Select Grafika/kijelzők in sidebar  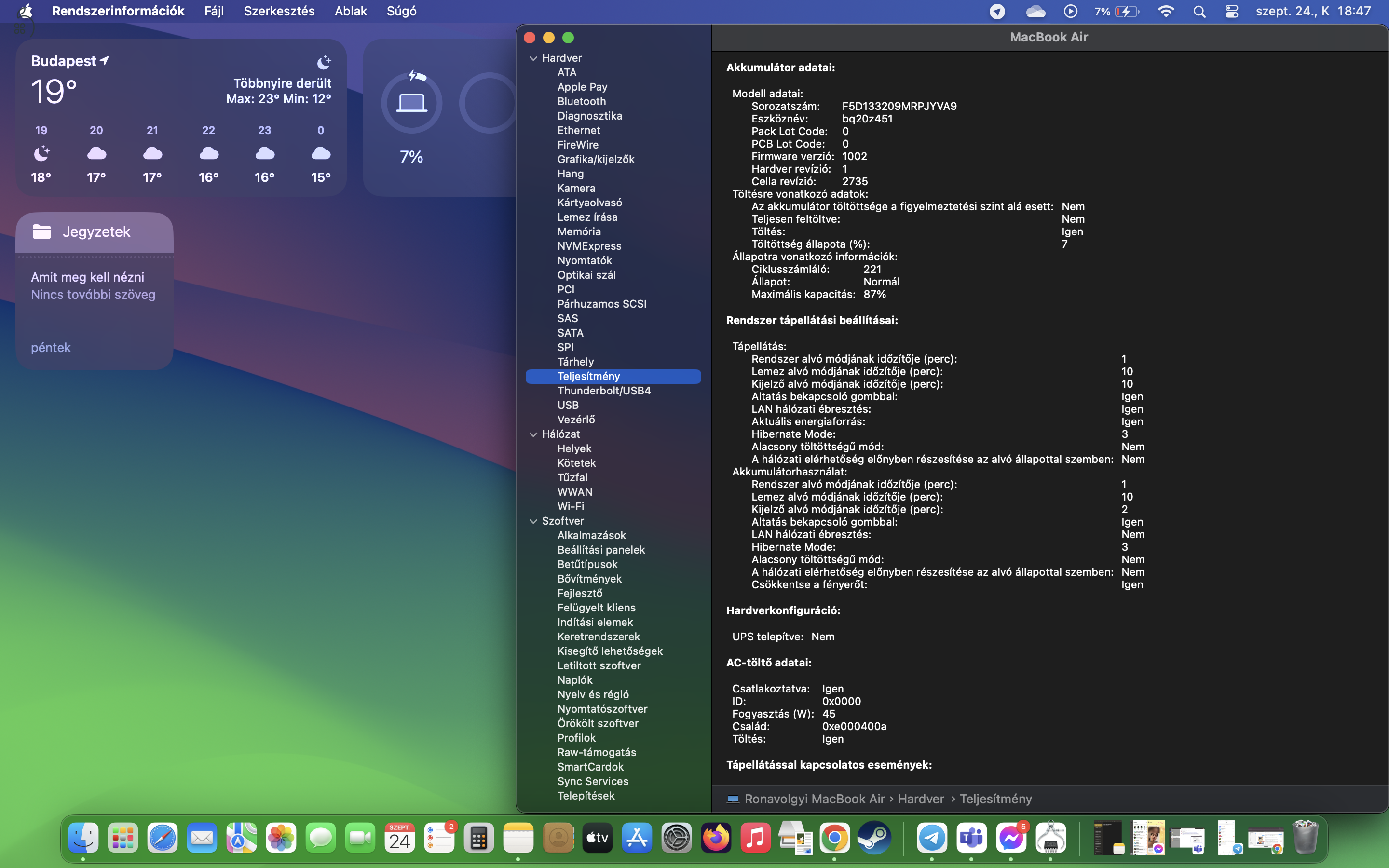613,159
